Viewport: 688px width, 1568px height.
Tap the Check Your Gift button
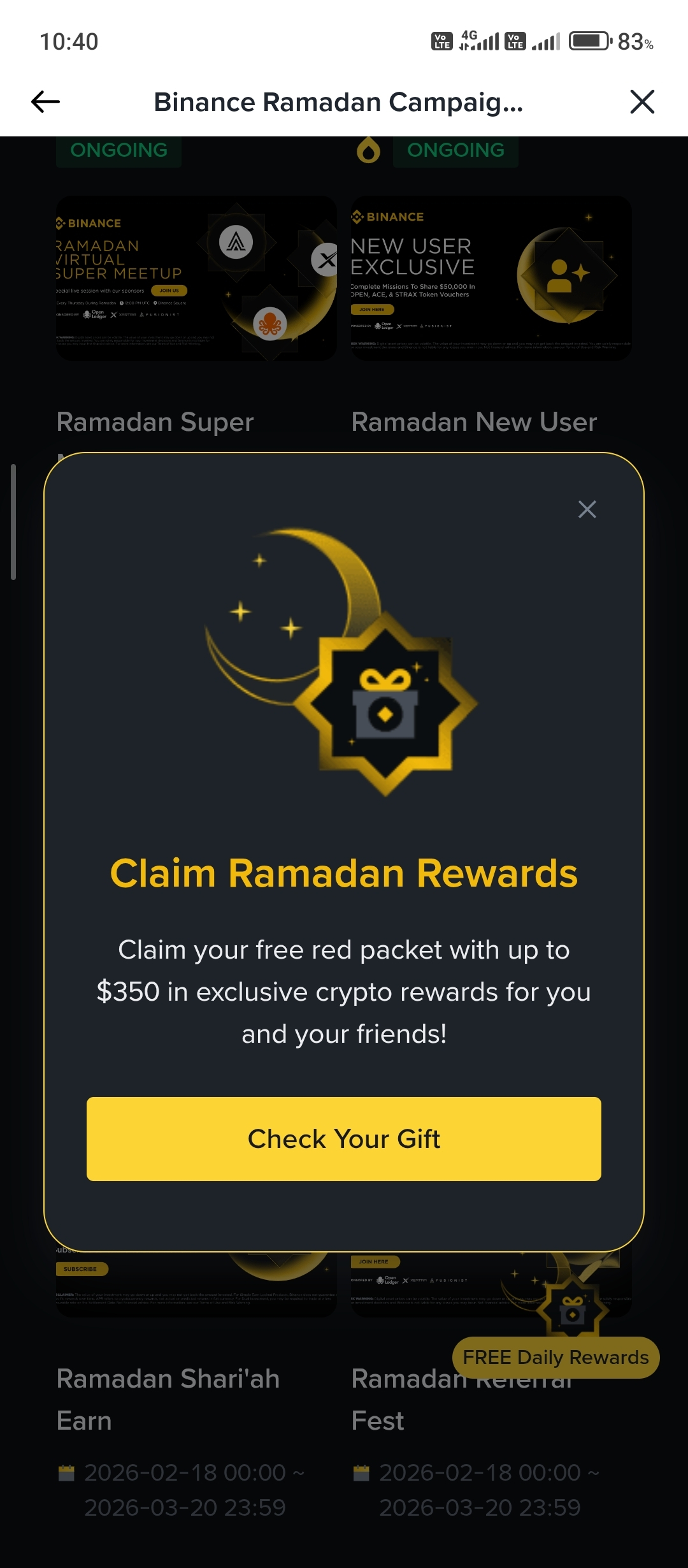(x=344, y=1139)
